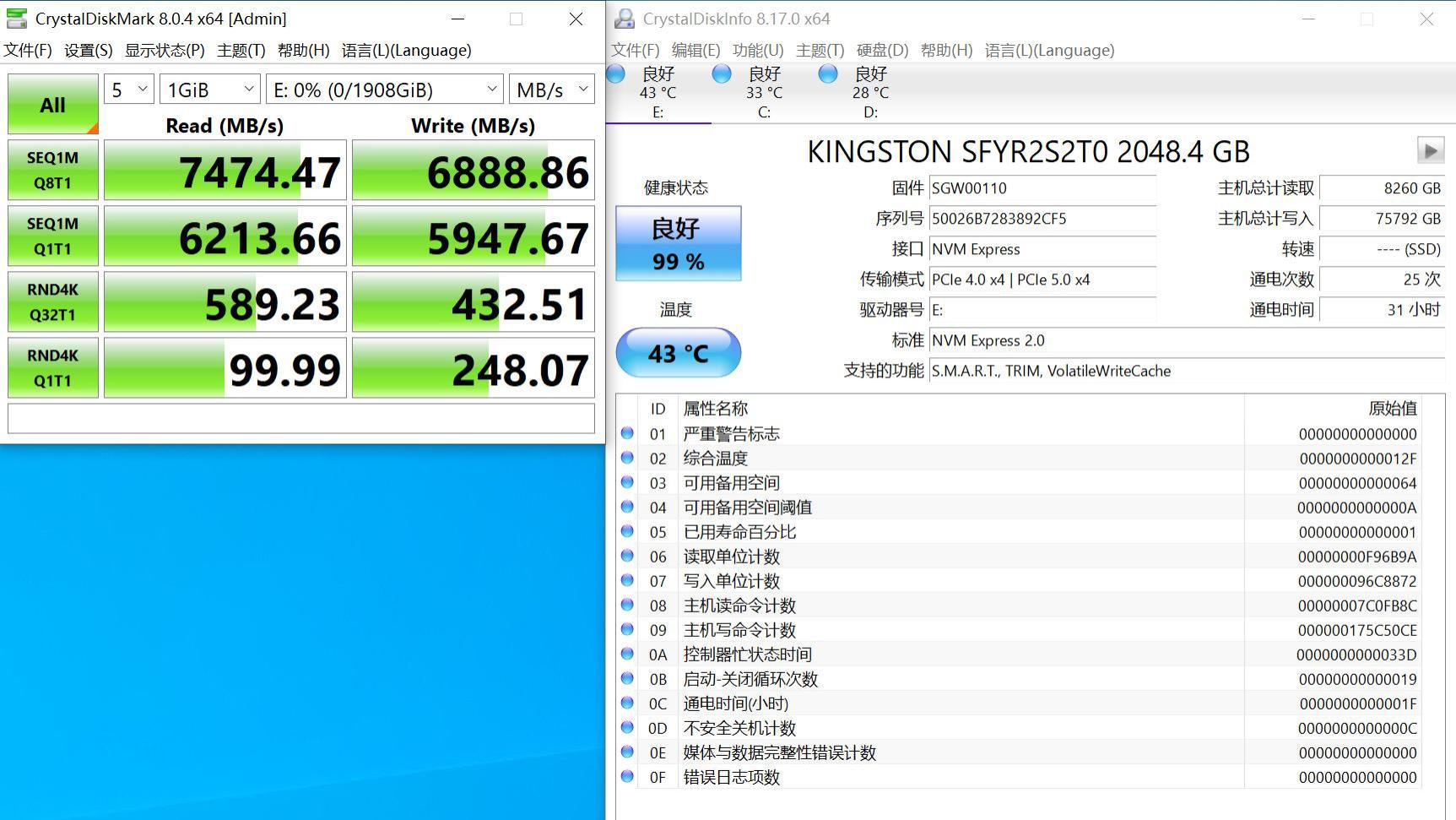The image size is (1456, 820).
Task: Click status dot for attribute 01 严重警告标志
Action: [x=627, y=433]
